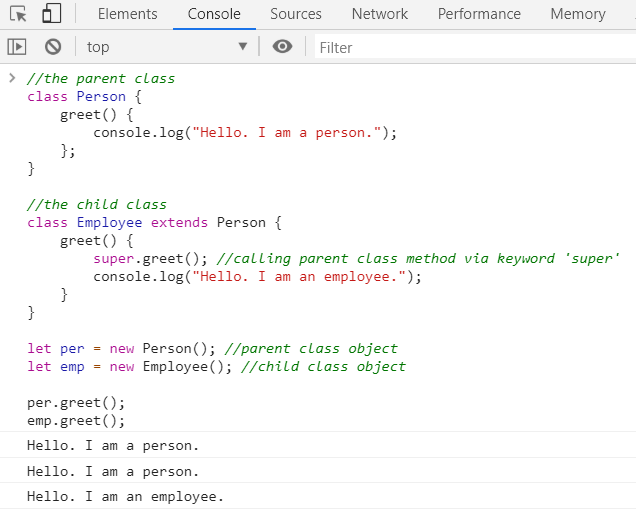Click the Filter input field
Image resolution: width=636 pixels, height=515 pixels.
470,47
